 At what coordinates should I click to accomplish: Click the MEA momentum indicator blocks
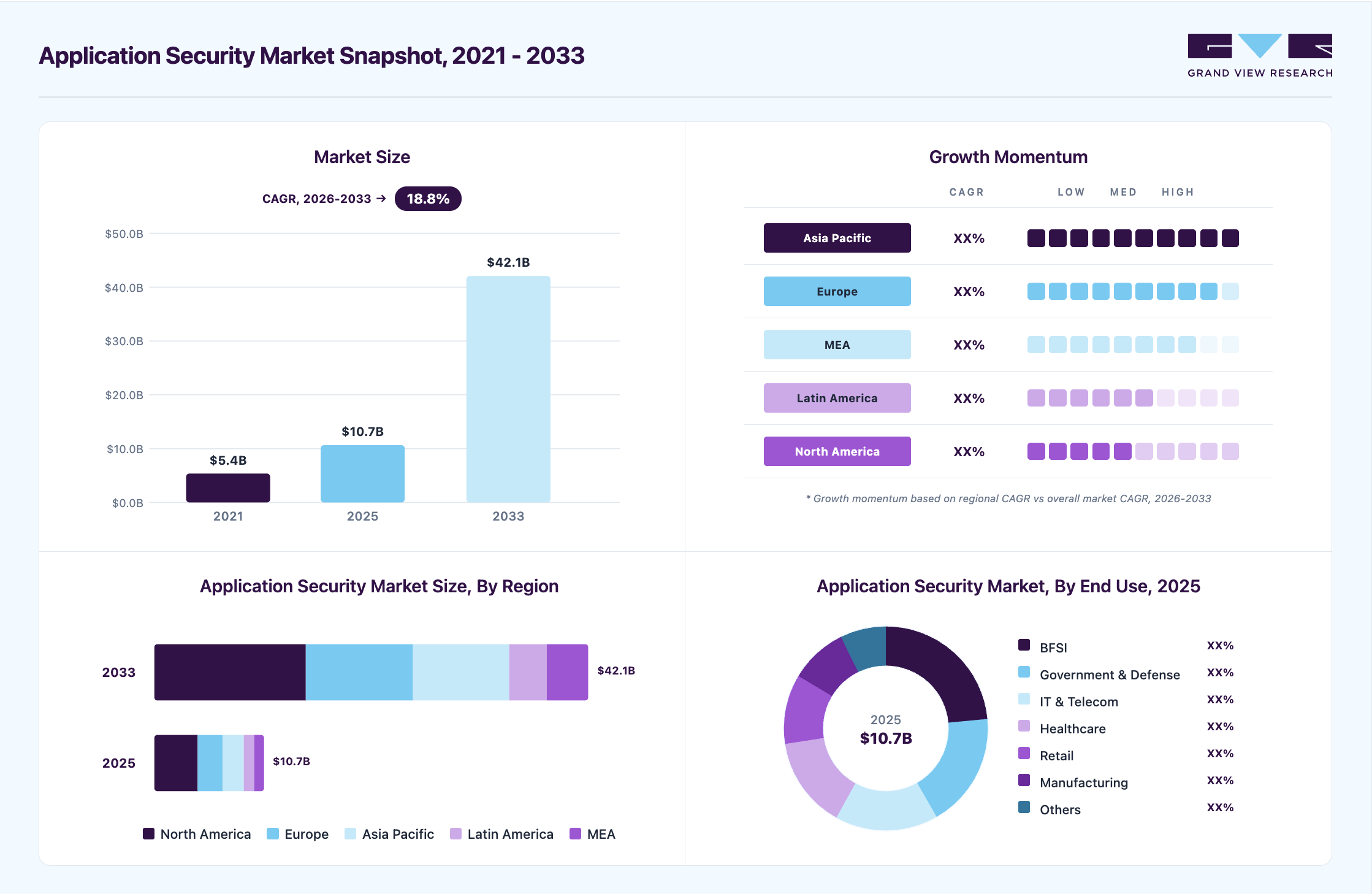tap(1133, 345)
